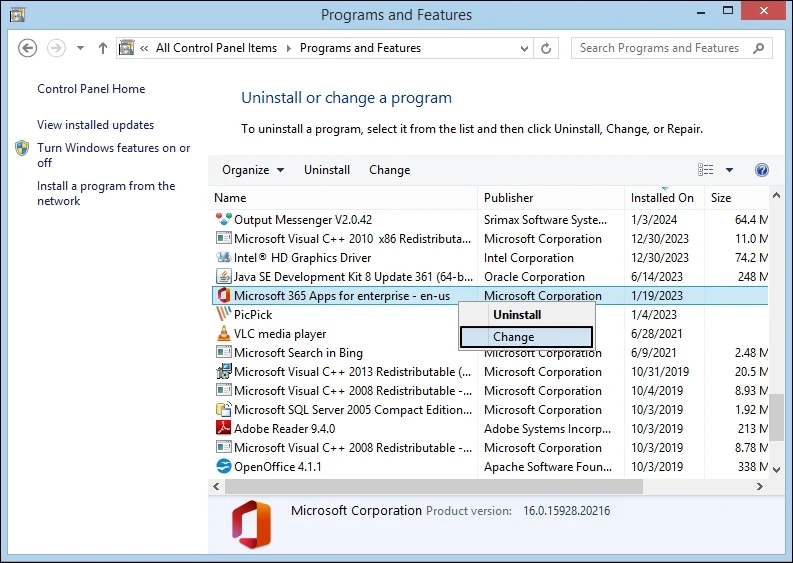Sort by the Installed On column header
Screen dimensions: 793x563
[x=664, y=198]
